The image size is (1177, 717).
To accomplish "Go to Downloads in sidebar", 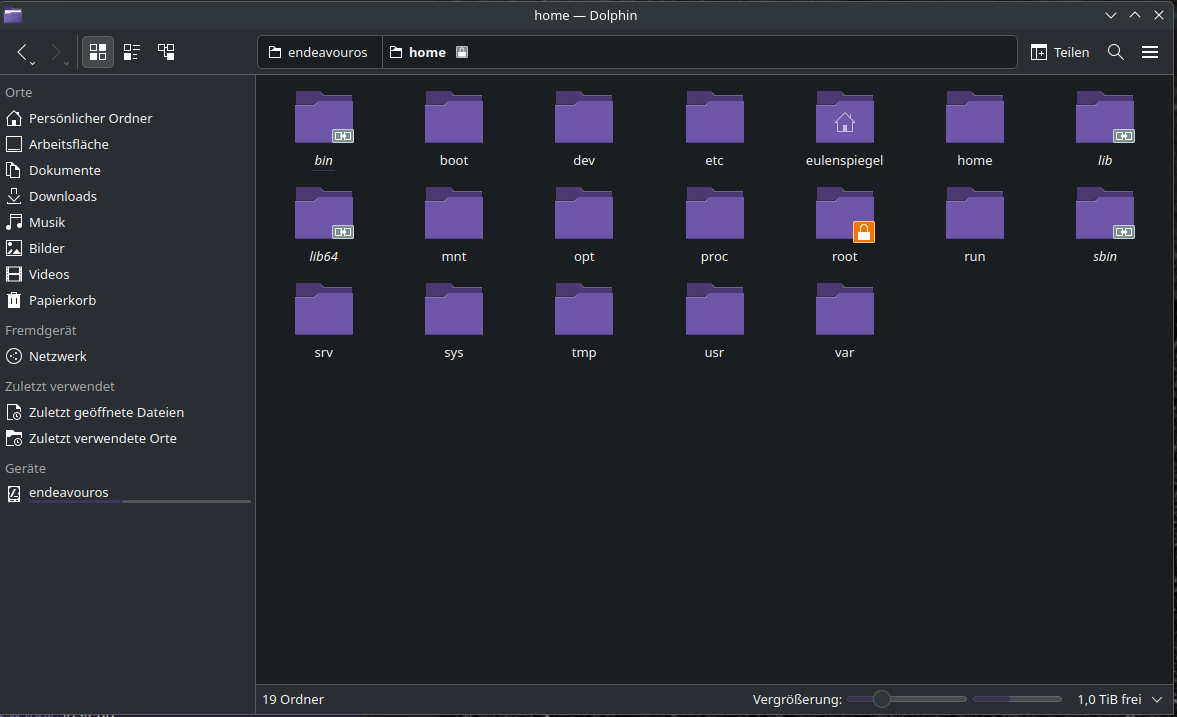I will (62, 196).
